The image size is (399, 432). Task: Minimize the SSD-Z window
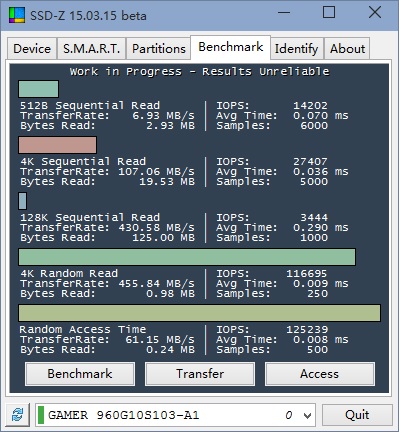pos(284,13)
